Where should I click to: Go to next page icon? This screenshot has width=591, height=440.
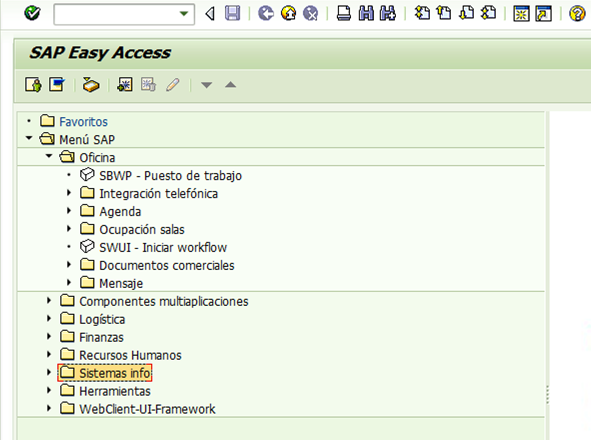click(466, 14)
